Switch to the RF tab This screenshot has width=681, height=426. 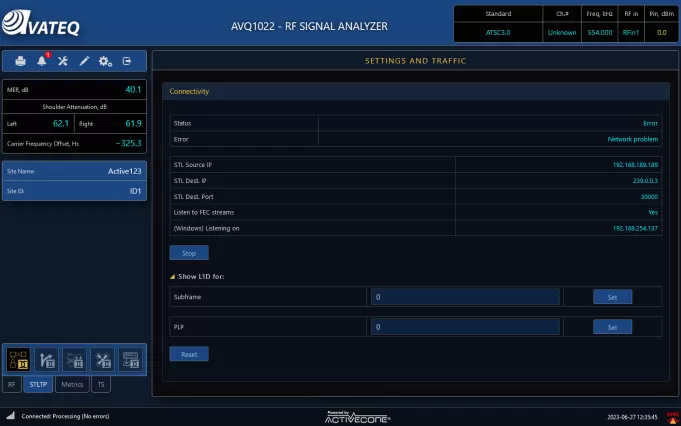pyautogui.click(x=12, y=384)
